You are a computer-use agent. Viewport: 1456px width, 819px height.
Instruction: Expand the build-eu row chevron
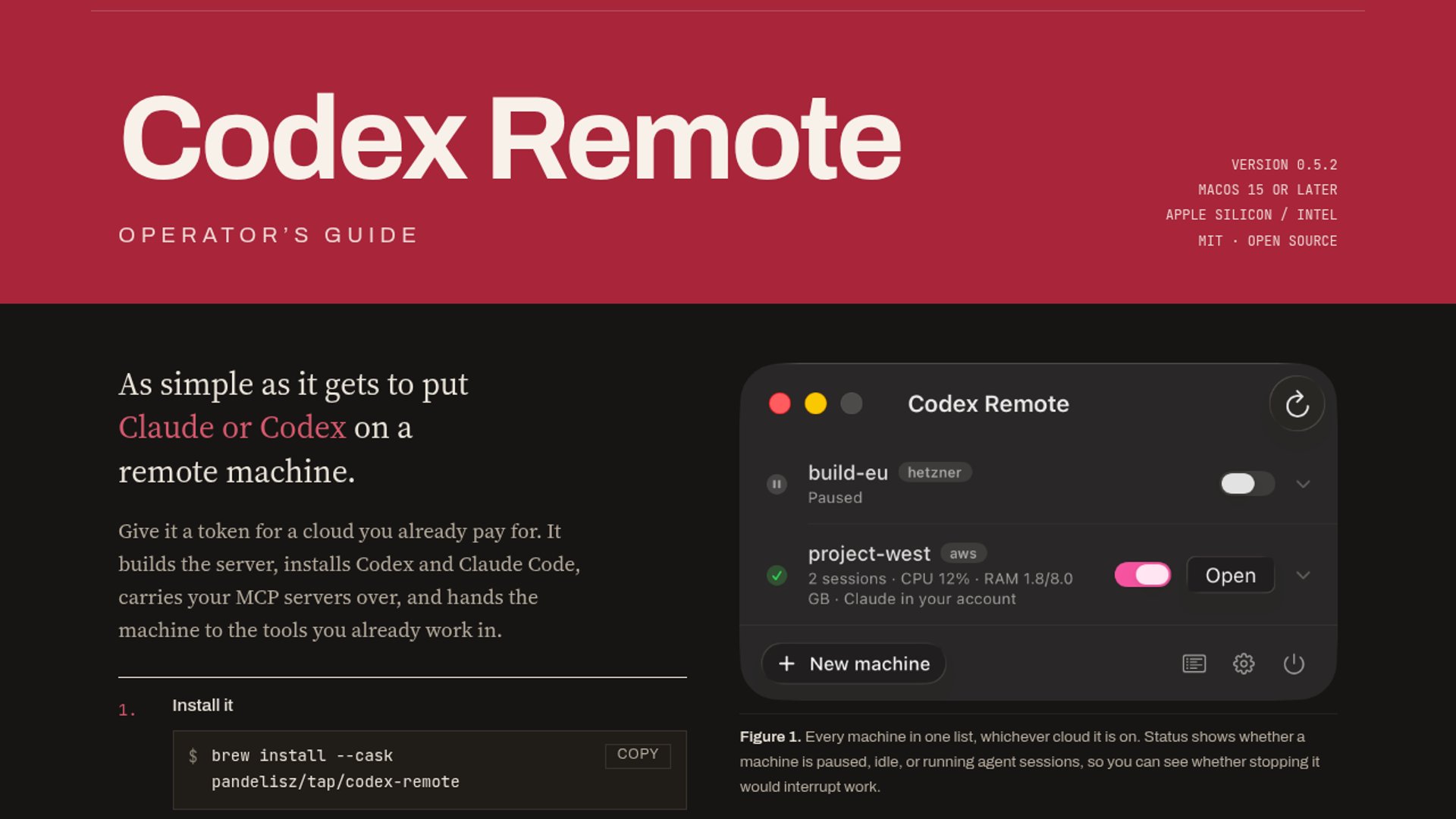point(1303,484)
